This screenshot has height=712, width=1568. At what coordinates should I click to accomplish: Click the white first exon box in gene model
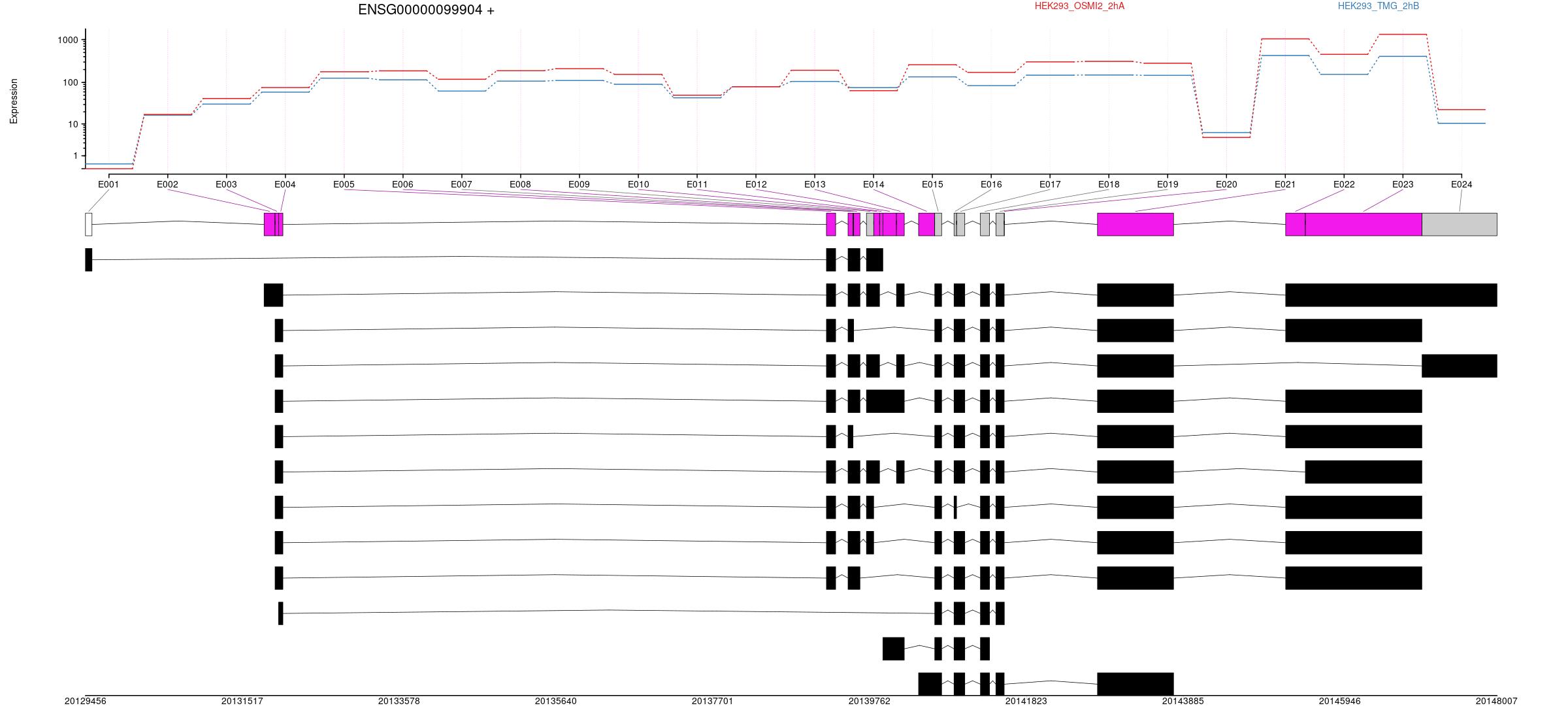(x=89, y=224)
